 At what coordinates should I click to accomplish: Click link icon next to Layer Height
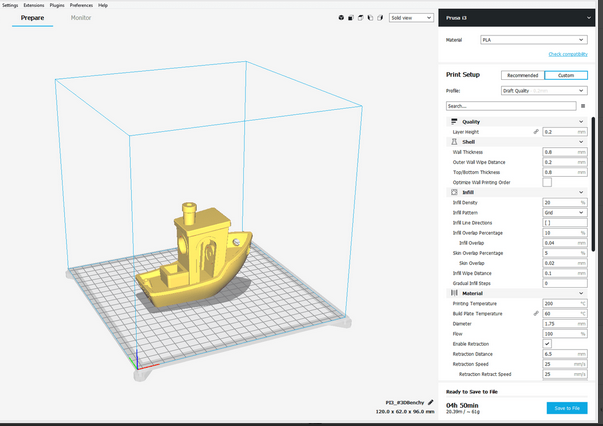(536, 131)
